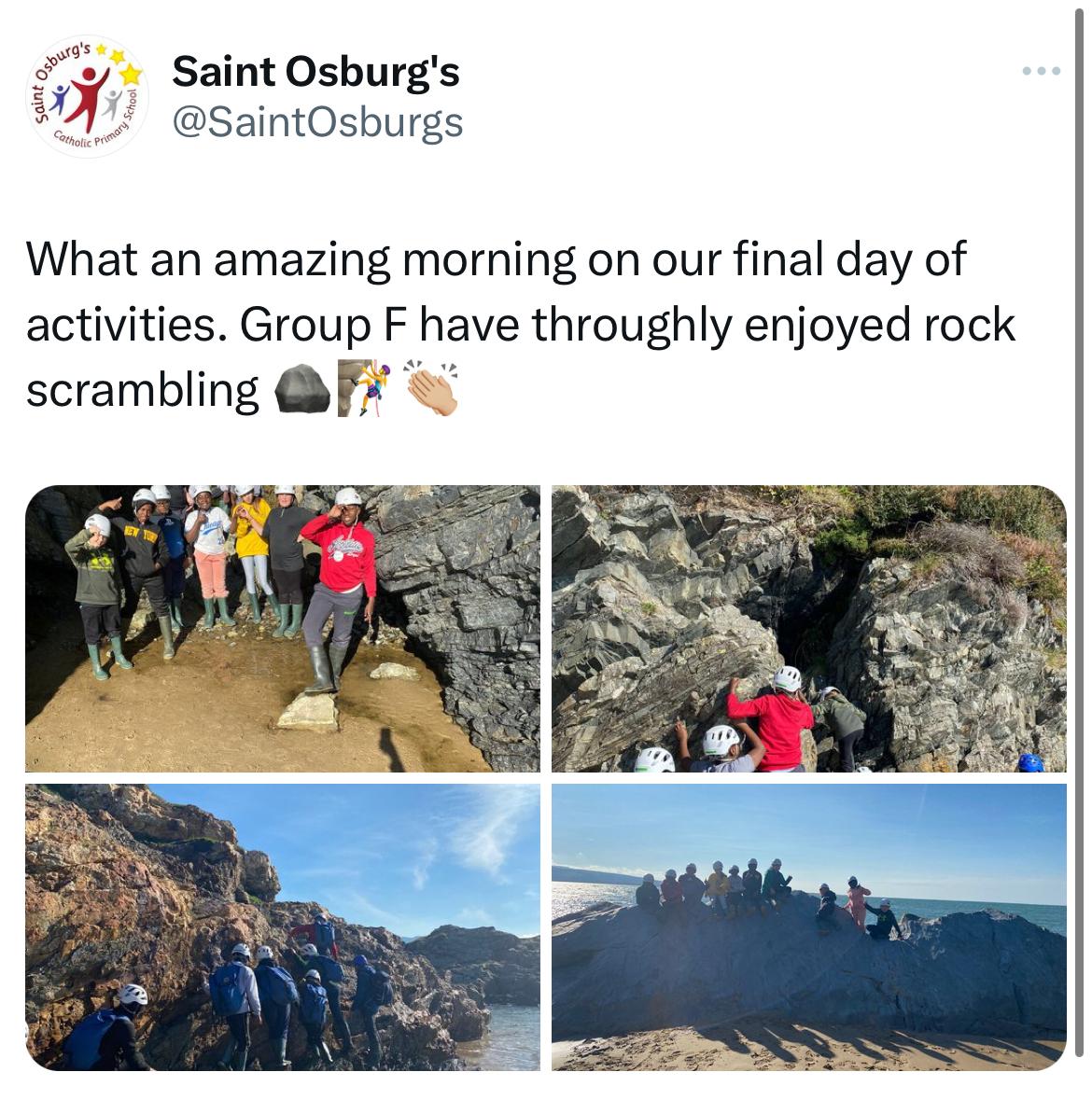Screen dimensions: 1092x1100
Task: Click the tweet text about rock scrambling
Action: [521, 325]
